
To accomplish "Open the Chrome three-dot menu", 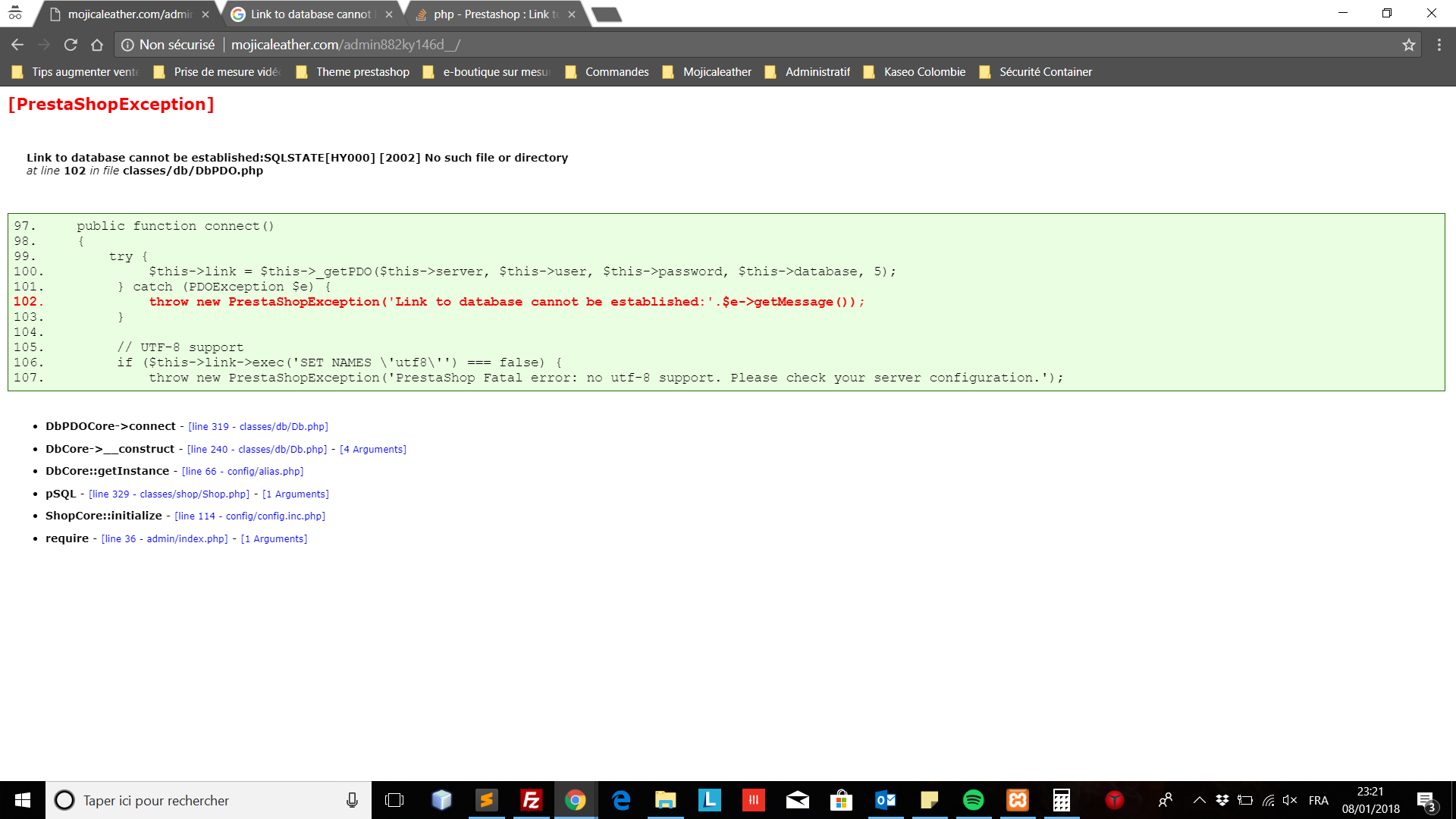I will 1439,45.
